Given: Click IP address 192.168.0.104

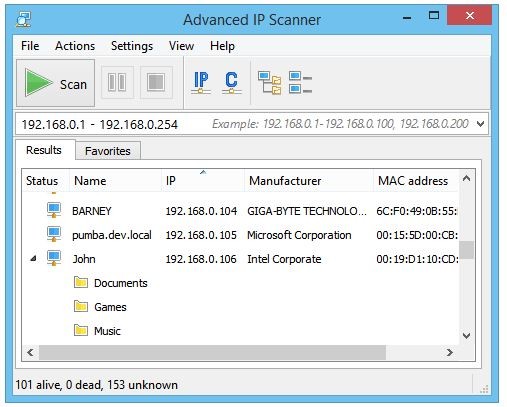Looking at the screenshot, I should (x=201, y=211).
